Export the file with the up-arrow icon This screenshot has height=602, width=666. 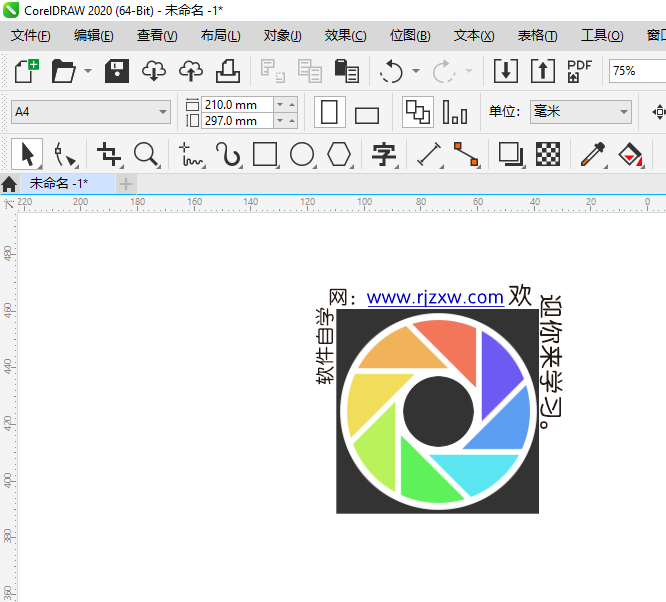[543, 71]
